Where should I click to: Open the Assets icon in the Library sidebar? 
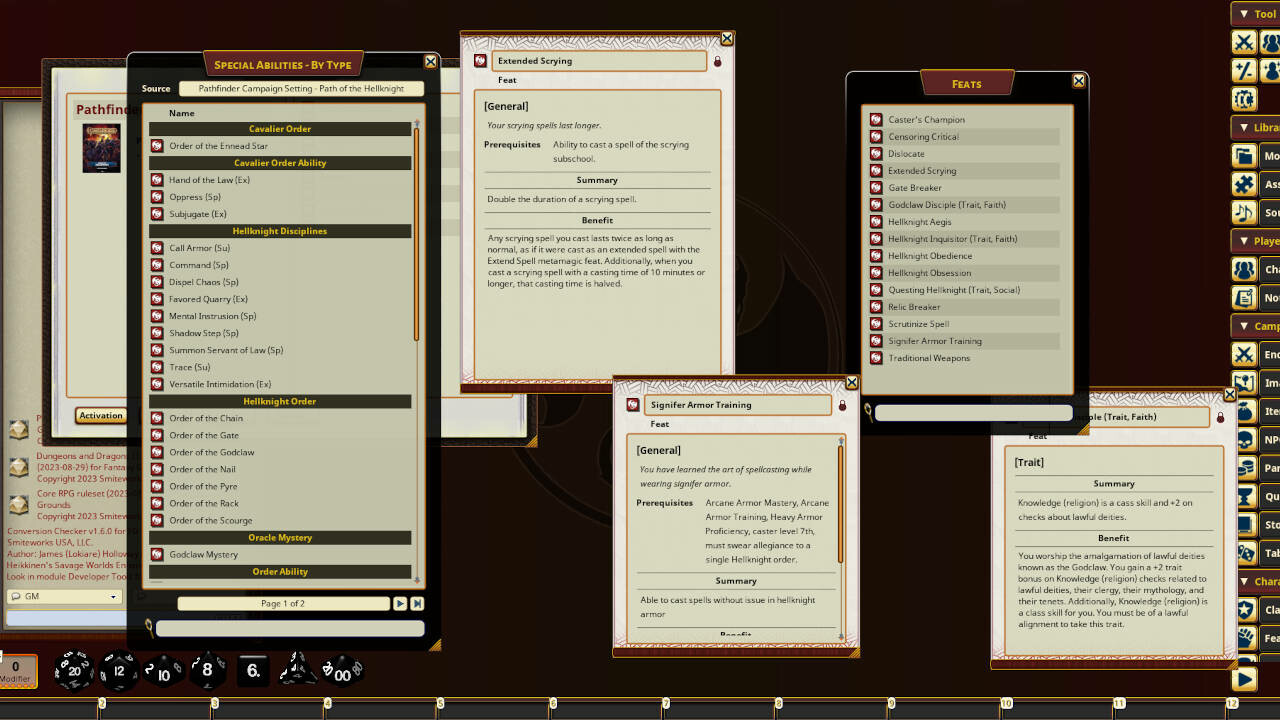coord(1243,184)
